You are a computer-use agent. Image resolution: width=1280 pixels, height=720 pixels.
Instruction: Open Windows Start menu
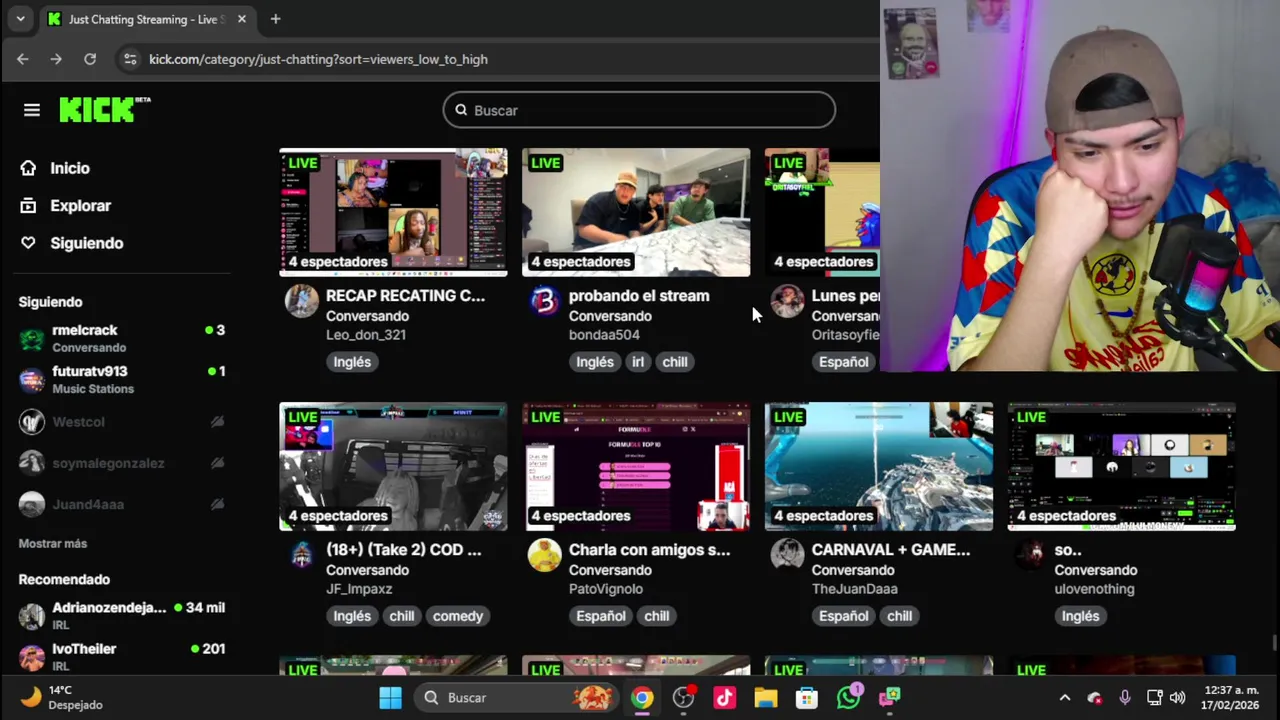click(390, 697)
